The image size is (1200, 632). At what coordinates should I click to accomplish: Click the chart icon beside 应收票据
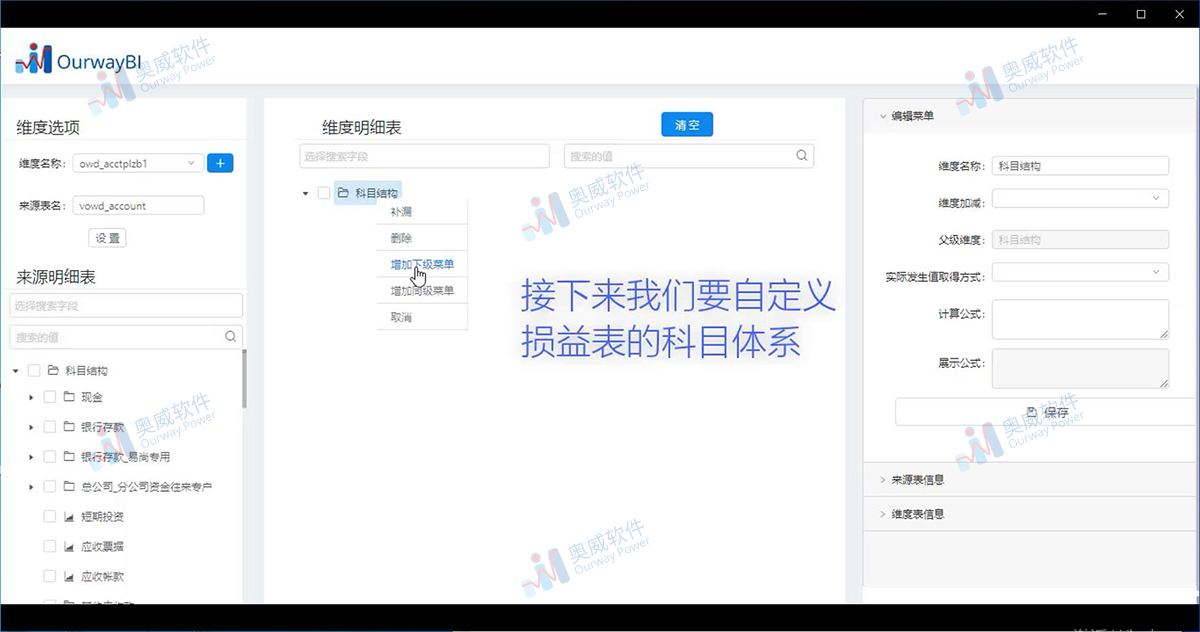[69, 547]
